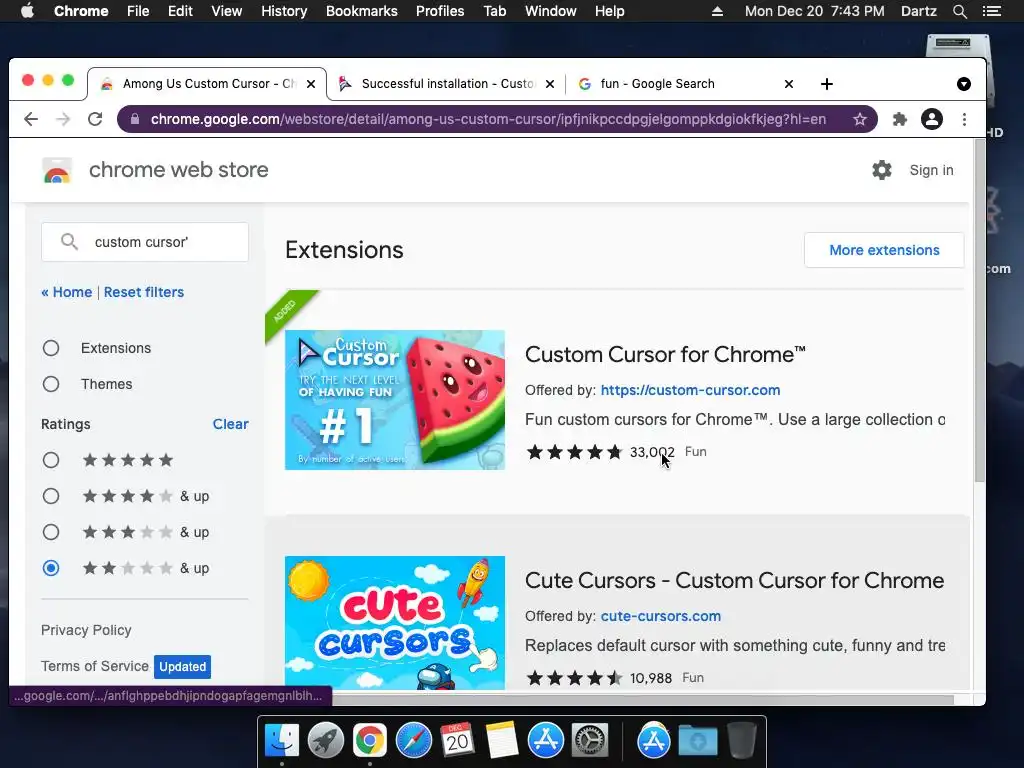Screen dimensions: 1024x768
Task: Select the Themes radio filter
Action: click(x=51, y=384)
